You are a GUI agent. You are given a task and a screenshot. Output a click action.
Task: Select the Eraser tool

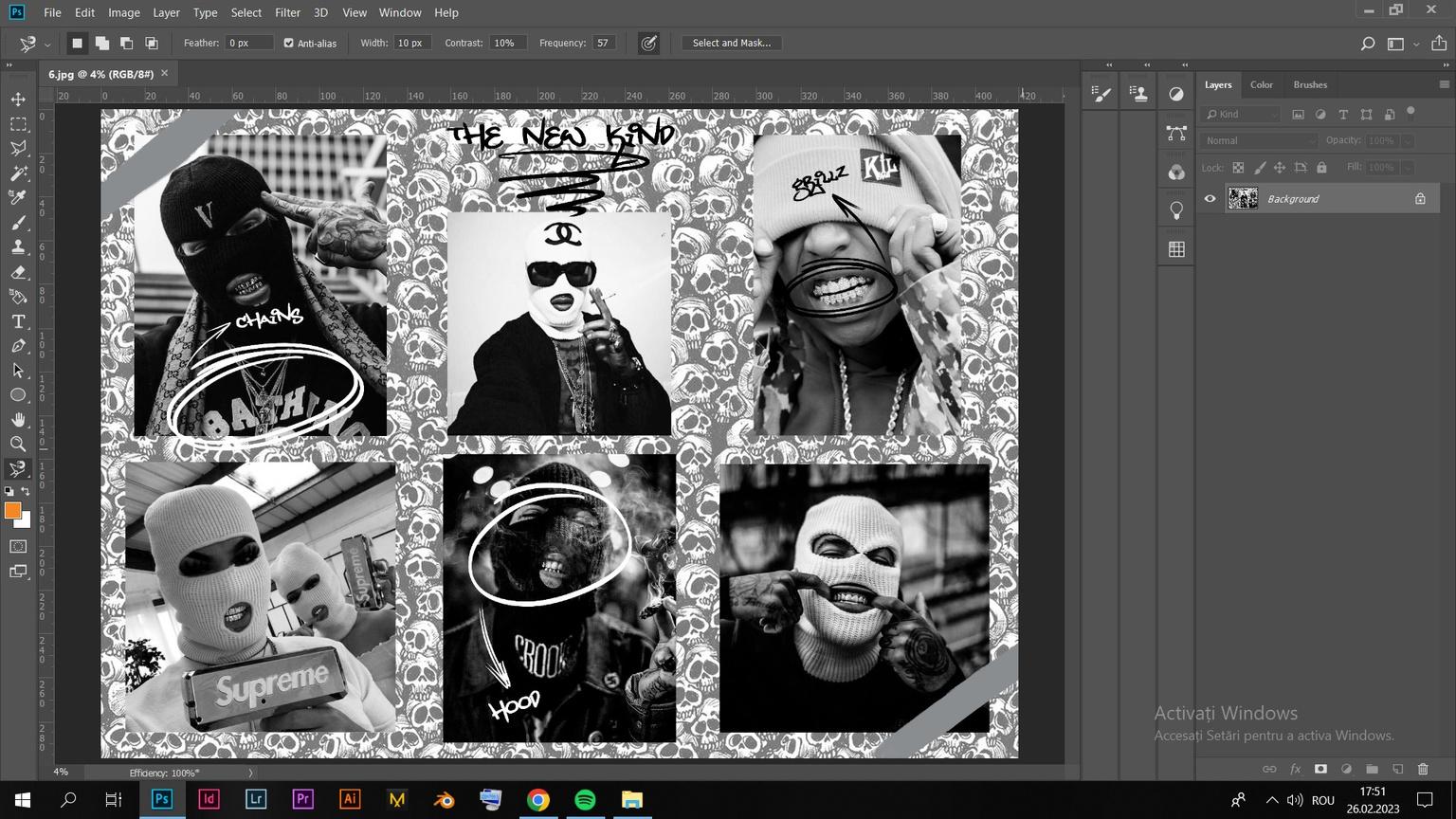[x=18, y=272]
